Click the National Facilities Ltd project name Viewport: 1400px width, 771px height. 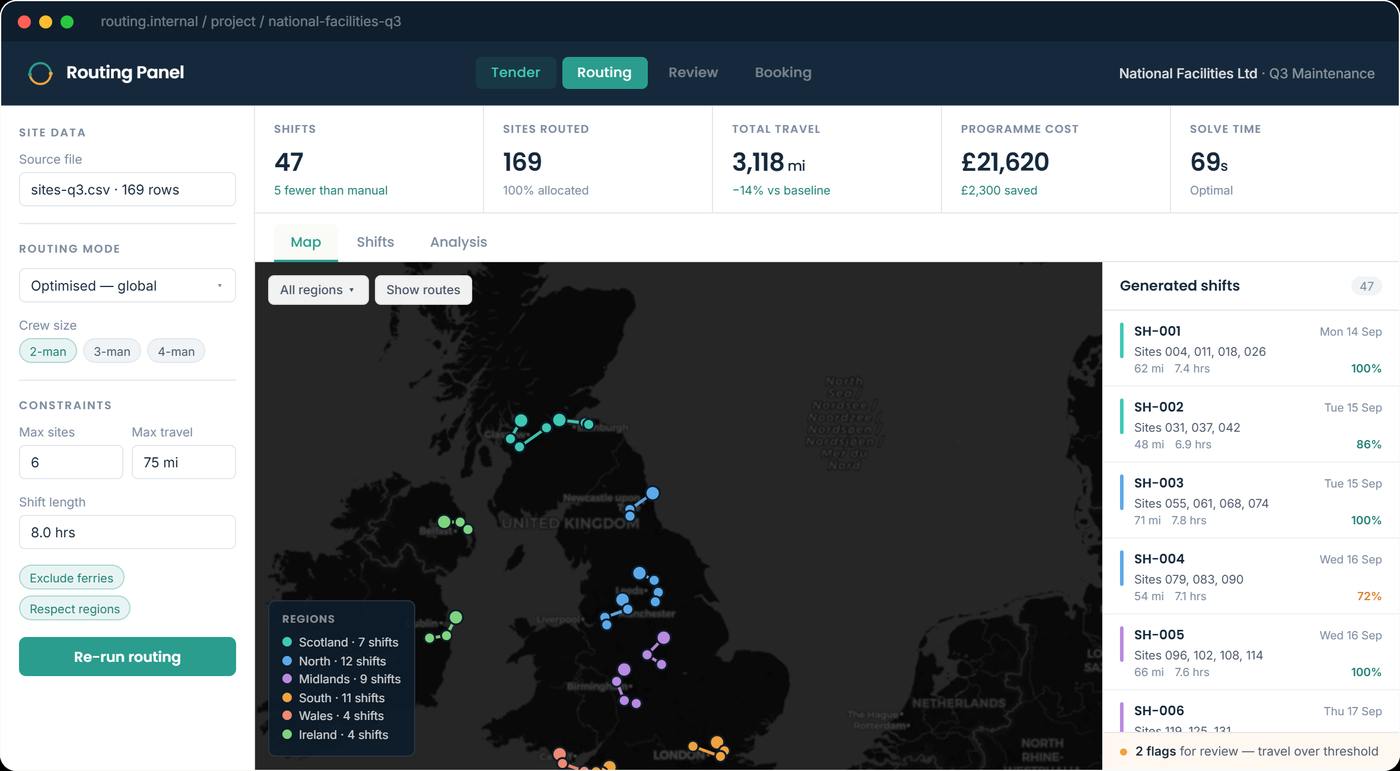(1188, 73)
